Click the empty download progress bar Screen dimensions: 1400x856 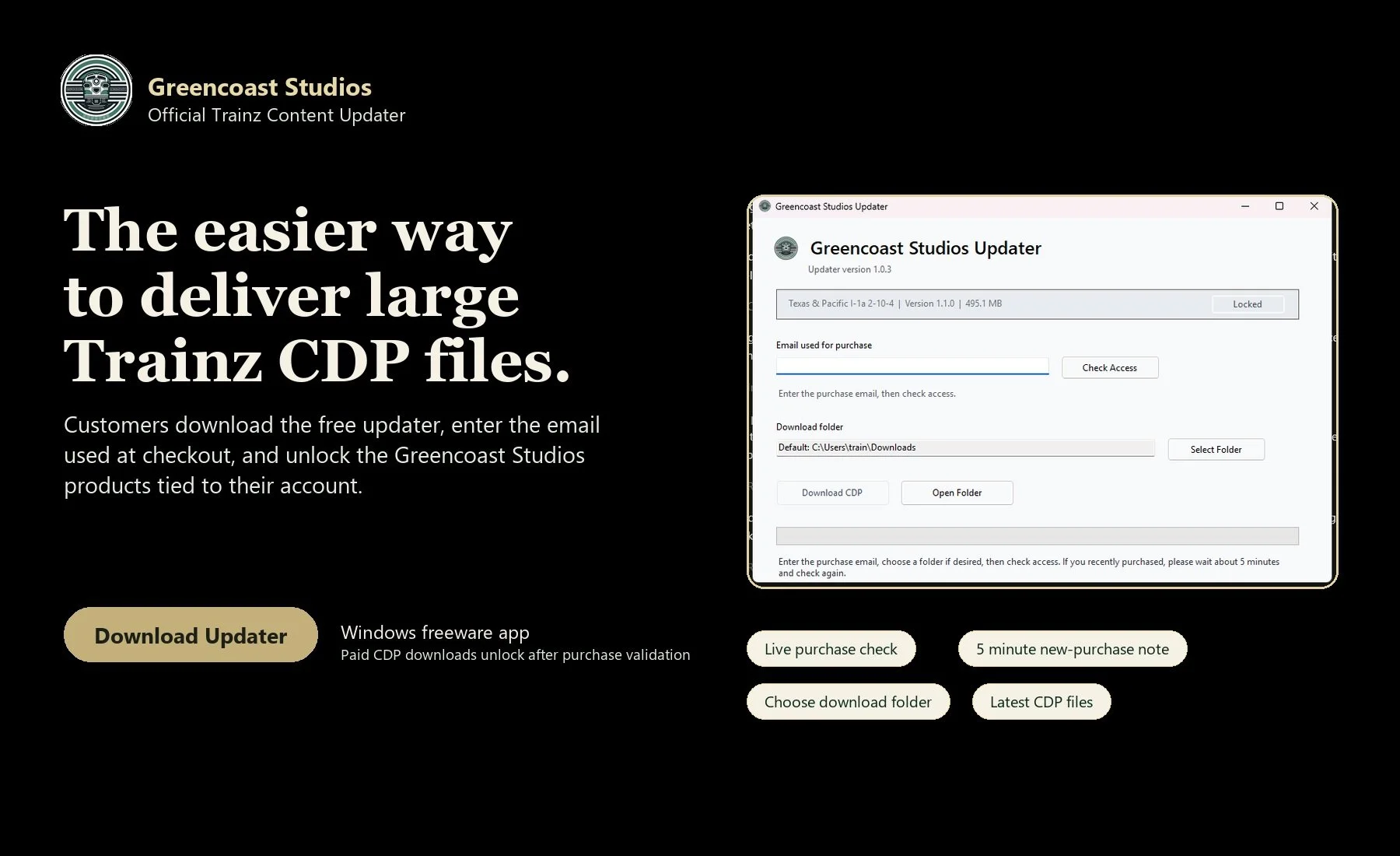(x=1038, y=536)
